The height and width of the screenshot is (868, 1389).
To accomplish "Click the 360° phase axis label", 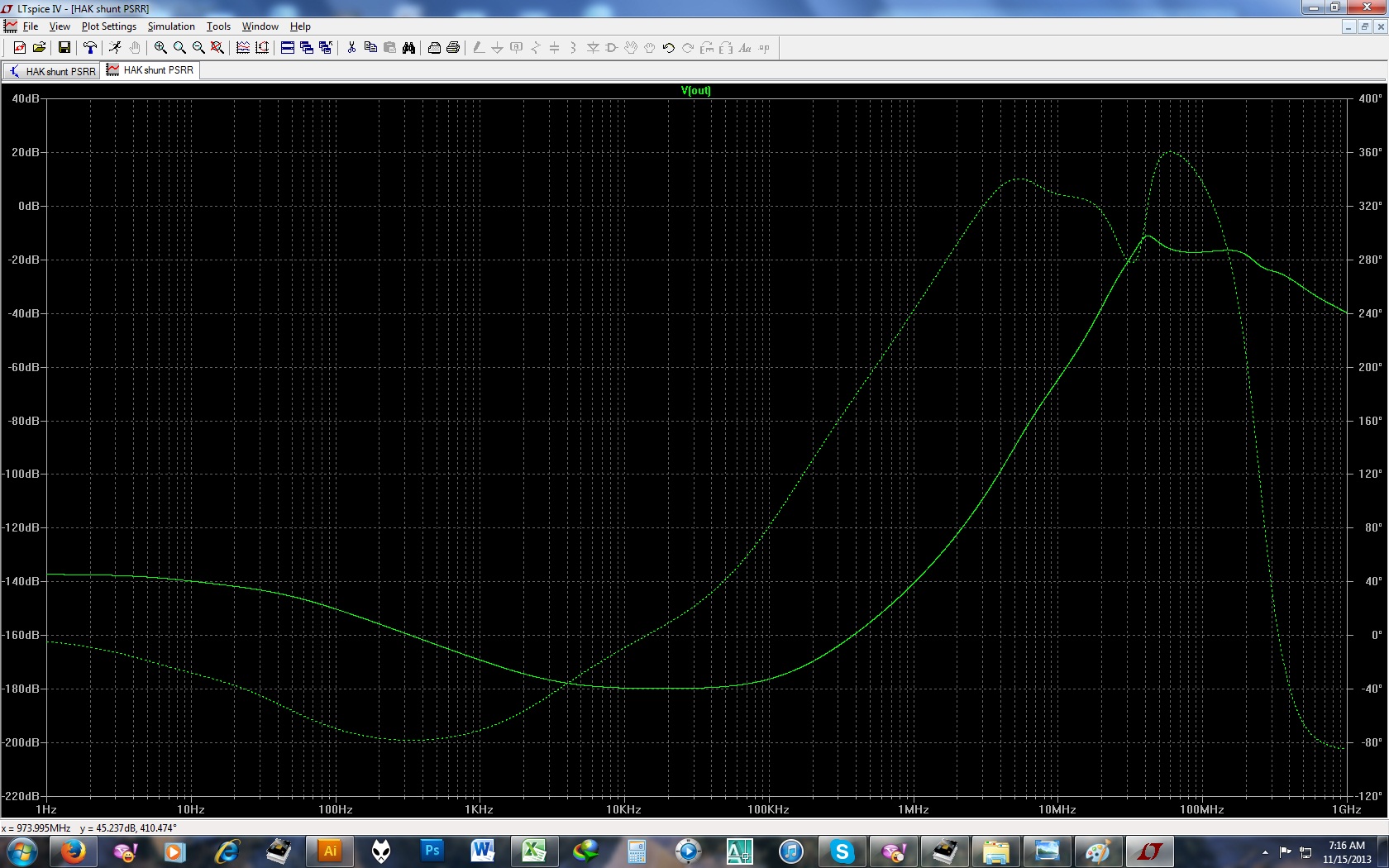I will click(x=1370, y=152).
